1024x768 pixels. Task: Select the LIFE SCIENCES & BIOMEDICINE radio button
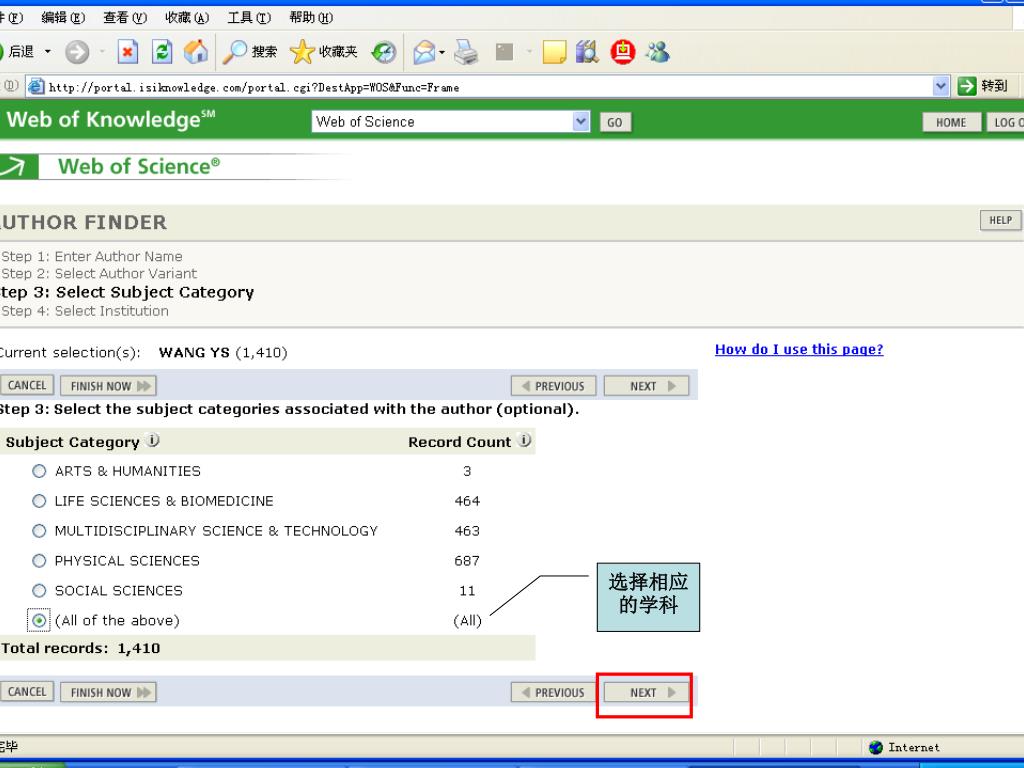[39, 501]
